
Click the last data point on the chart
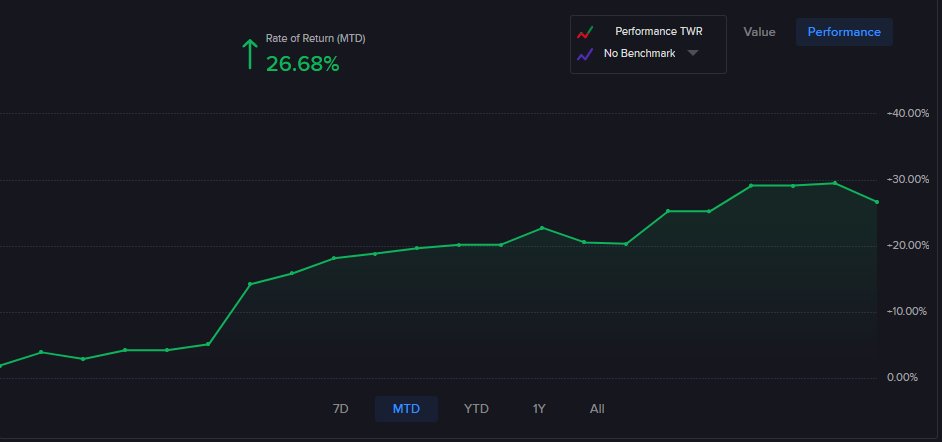click(x=877, y=202)
